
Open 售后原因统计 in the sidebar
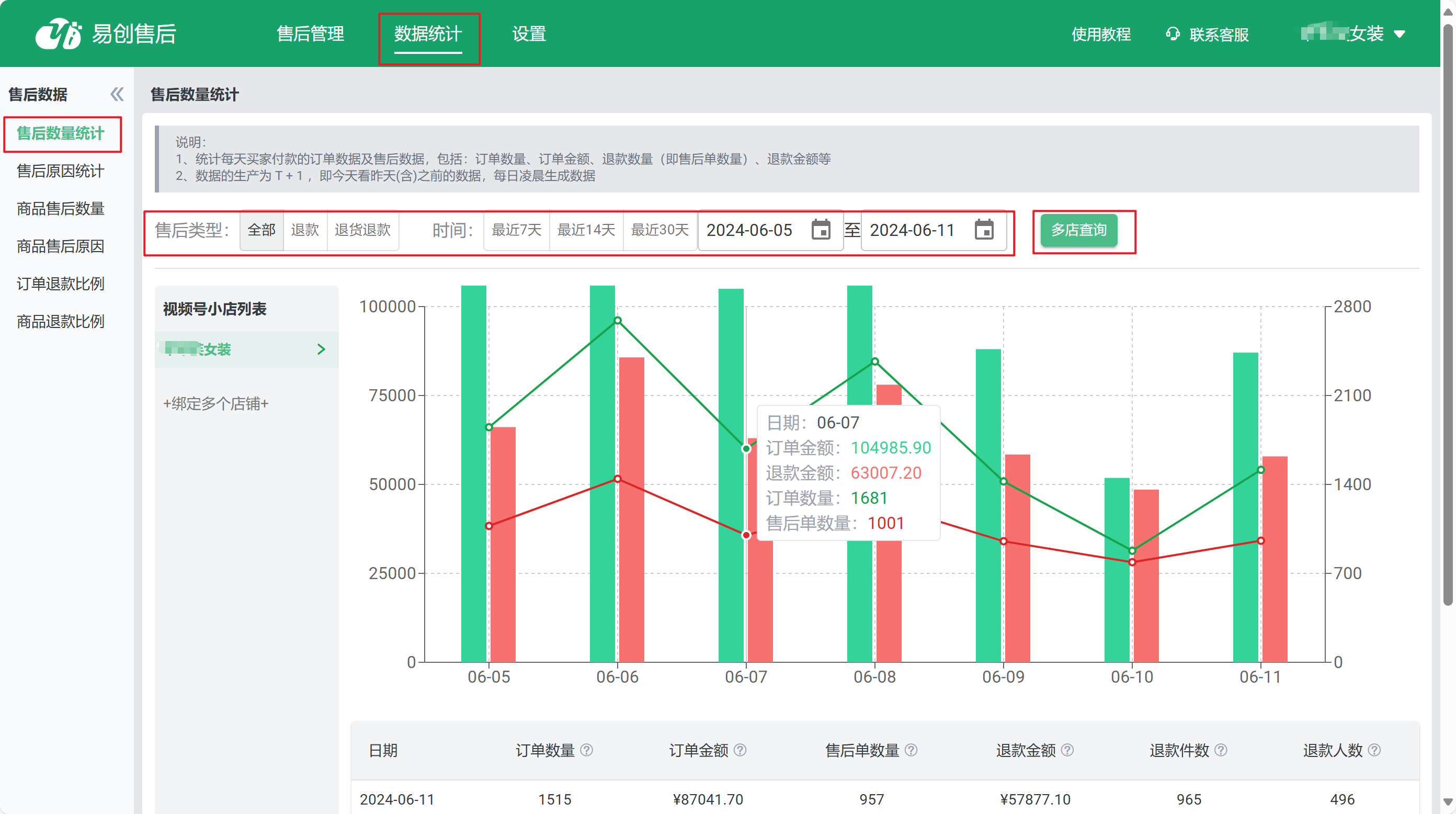tap(61, 171)
